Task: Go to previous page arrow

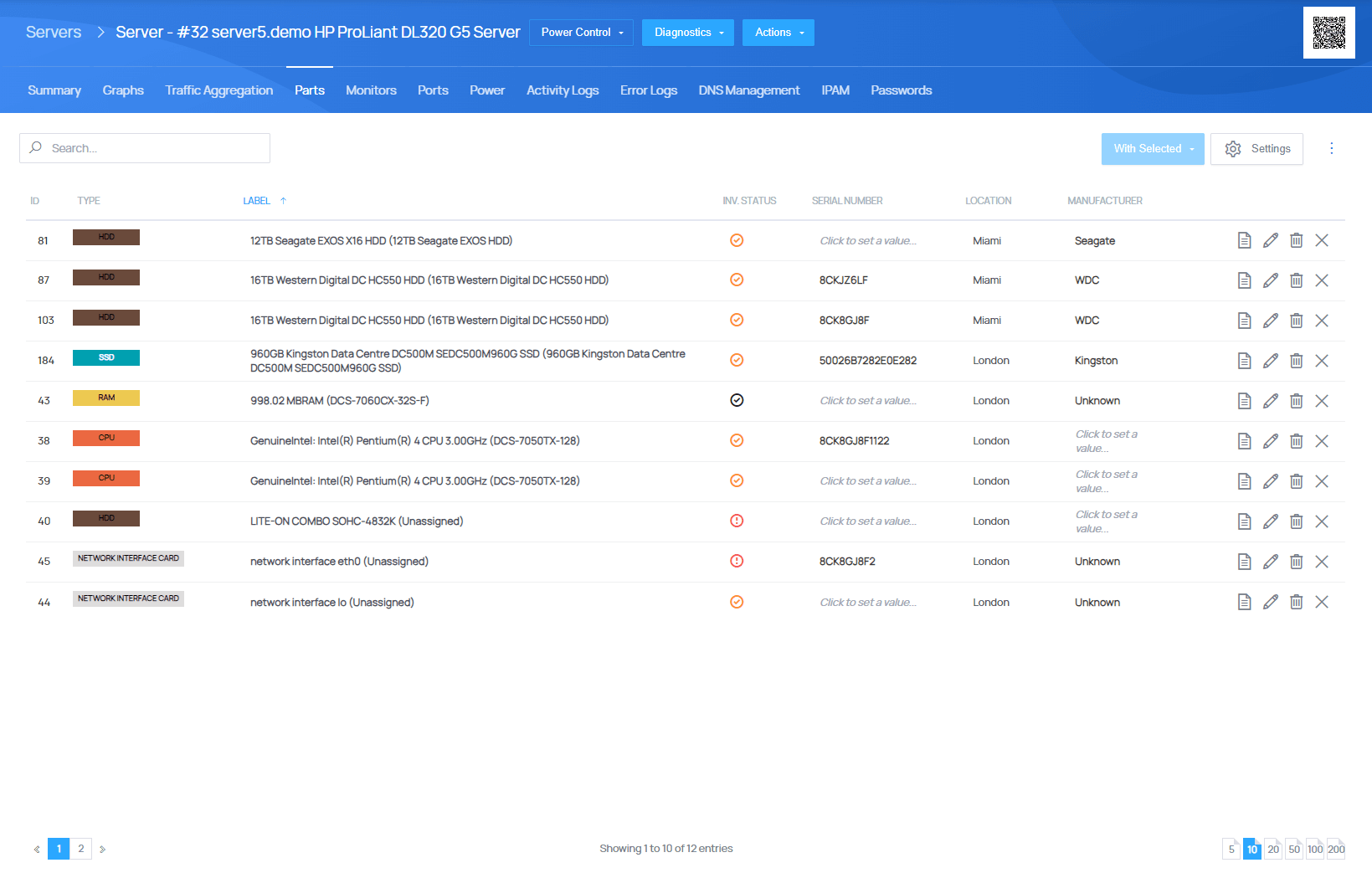Action: pyautogui.click(x=37, y=849)
